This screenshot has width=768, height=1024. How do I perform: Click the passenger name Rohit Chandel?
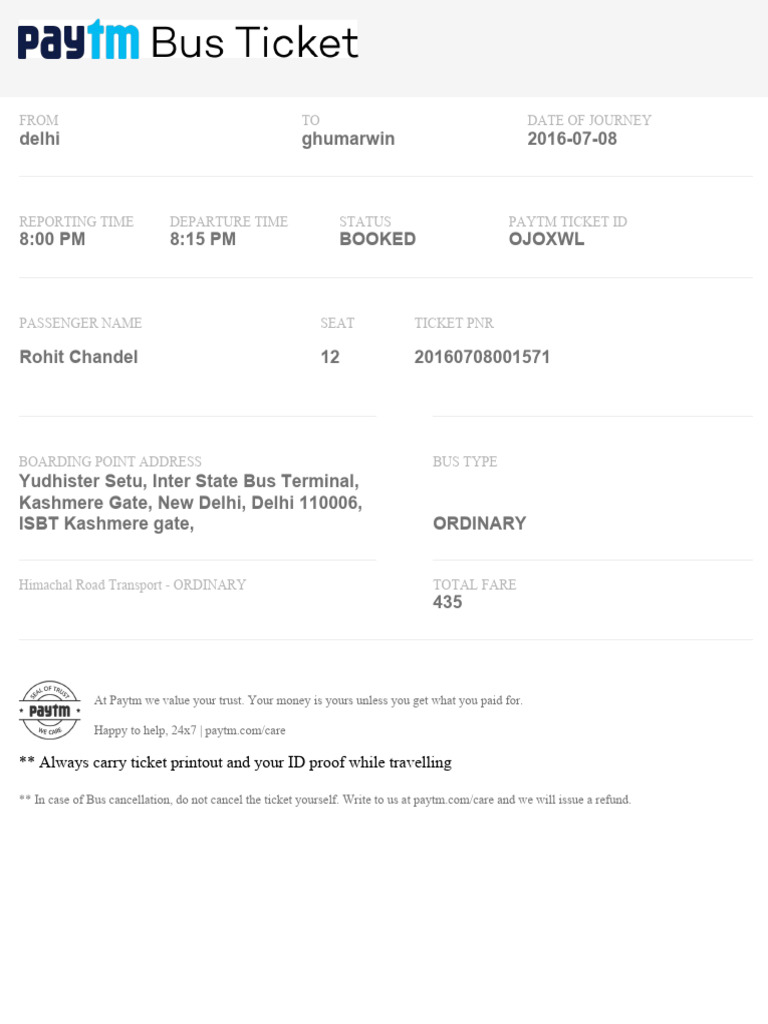79,357
